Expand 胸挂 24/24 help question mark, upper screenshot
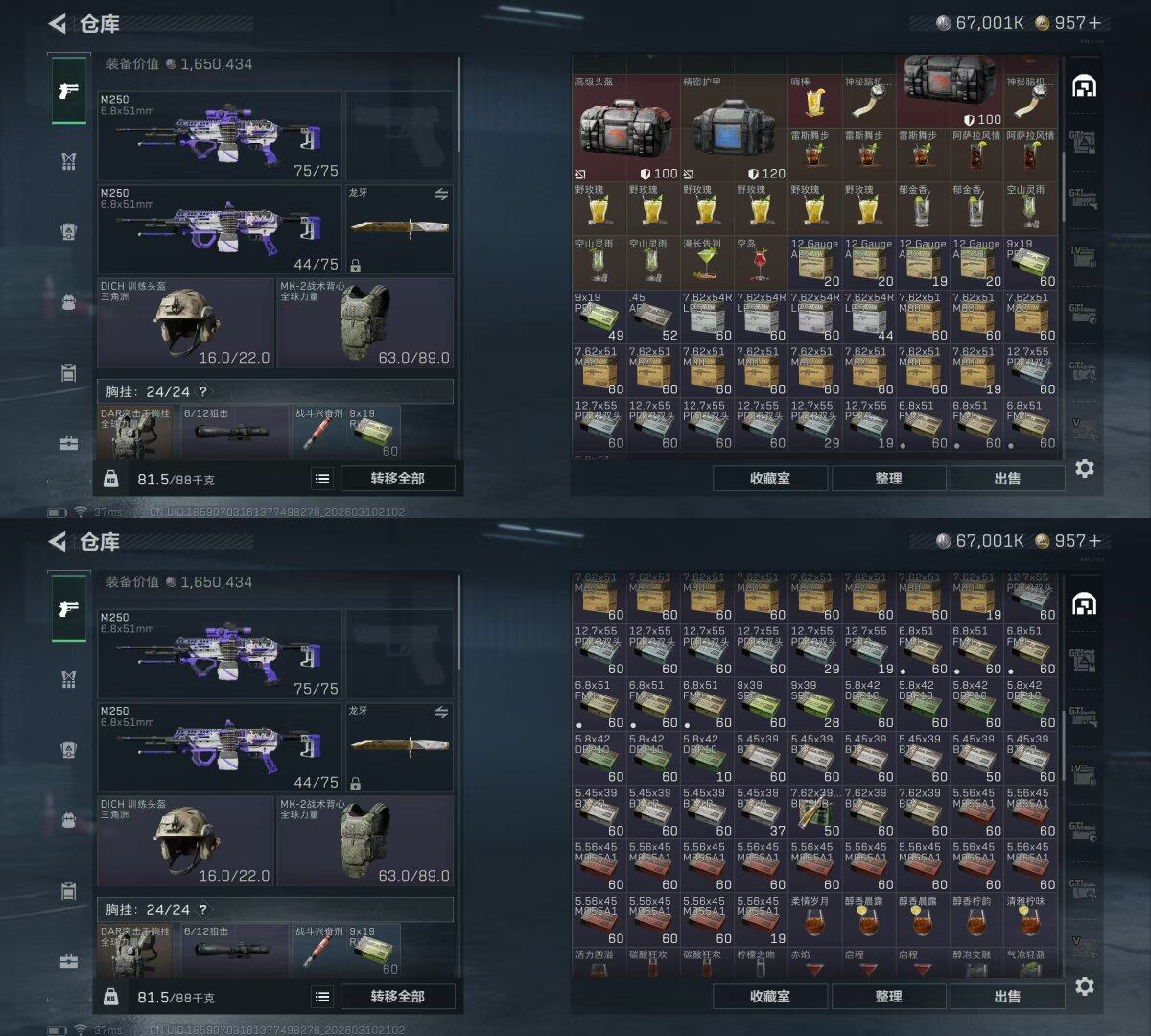The image size is (1151, 1036). click(202, 391)
